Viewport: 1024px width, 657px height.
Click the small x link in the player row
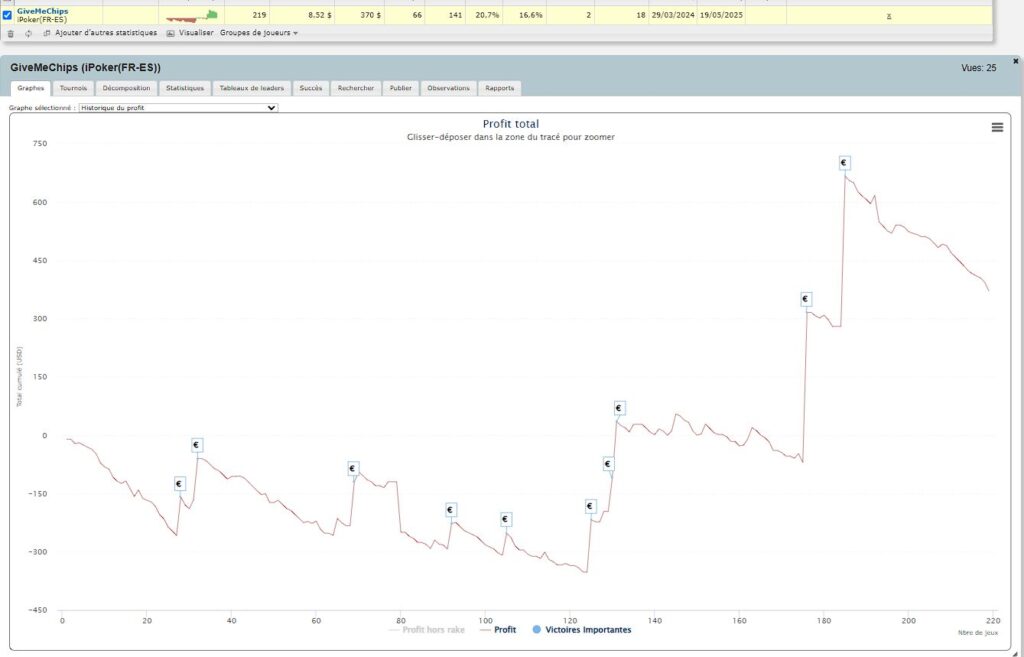pos(889,17)
